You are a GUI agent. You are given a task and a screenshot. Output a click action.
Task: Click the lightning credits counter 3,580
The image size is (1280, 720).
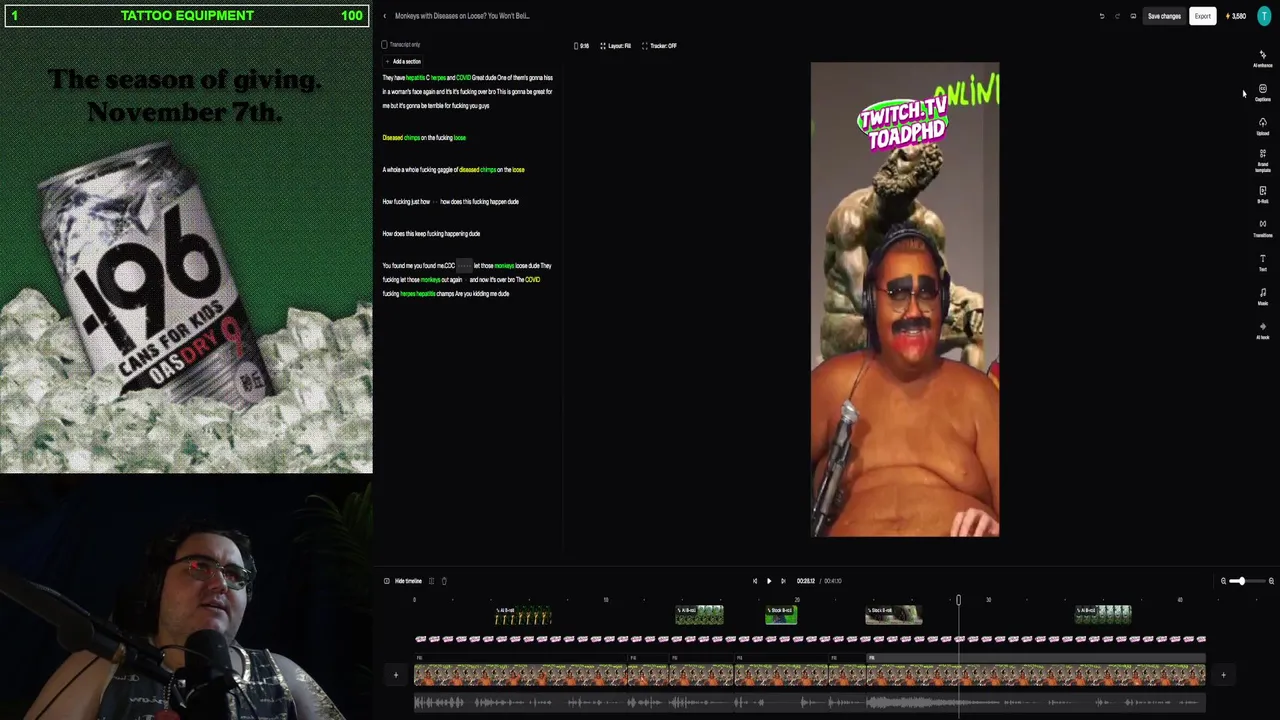[1236, 16]
